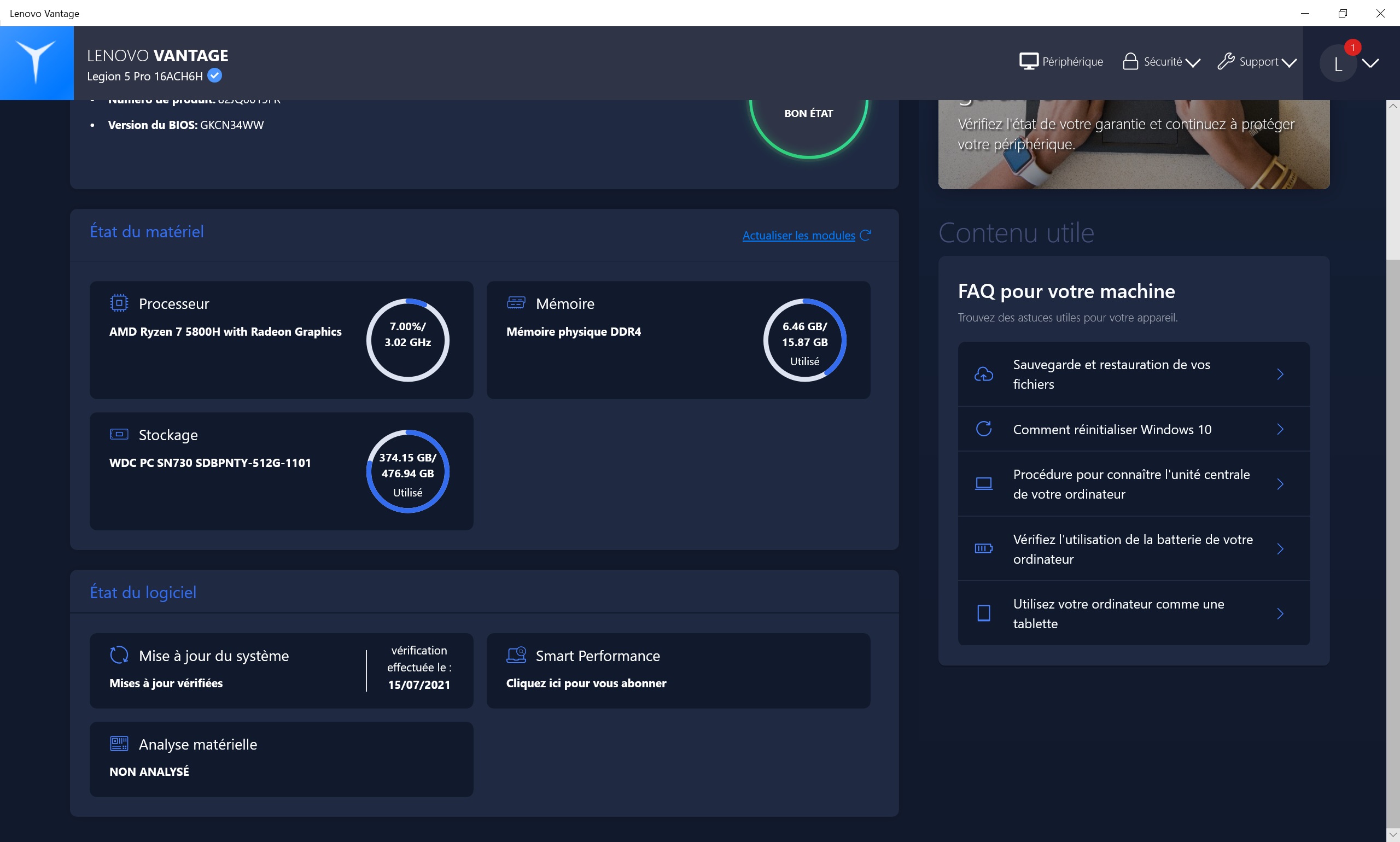Click the NON ANALYSÉ status text
1400x842 pixels.
point(149,771)
